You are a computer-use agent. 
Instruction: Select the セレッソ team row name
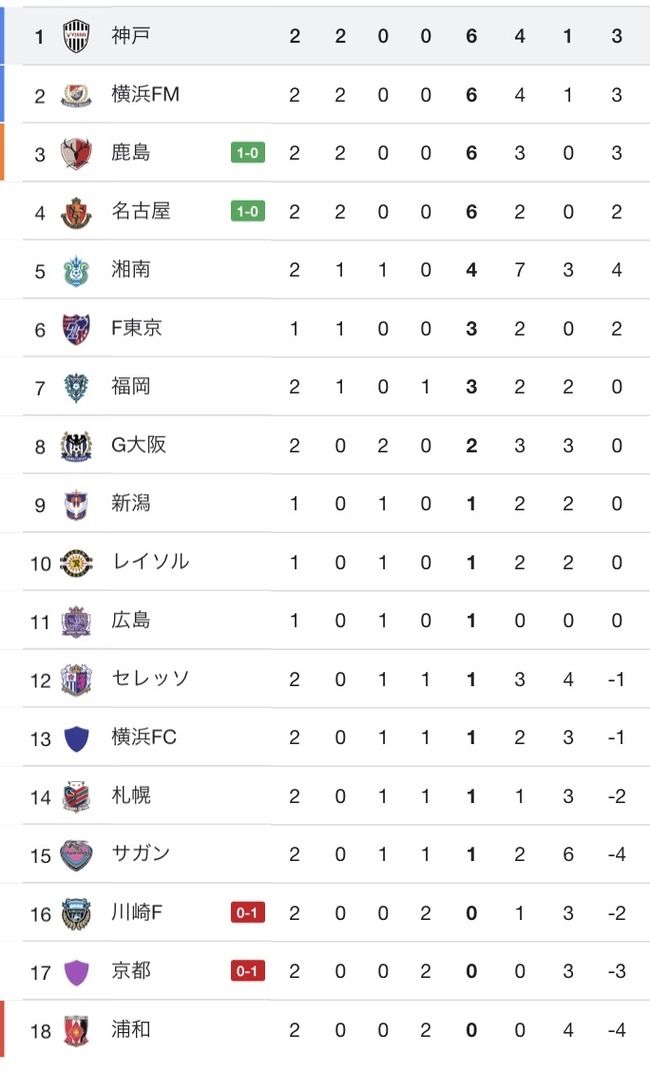[x=150, y=679]
